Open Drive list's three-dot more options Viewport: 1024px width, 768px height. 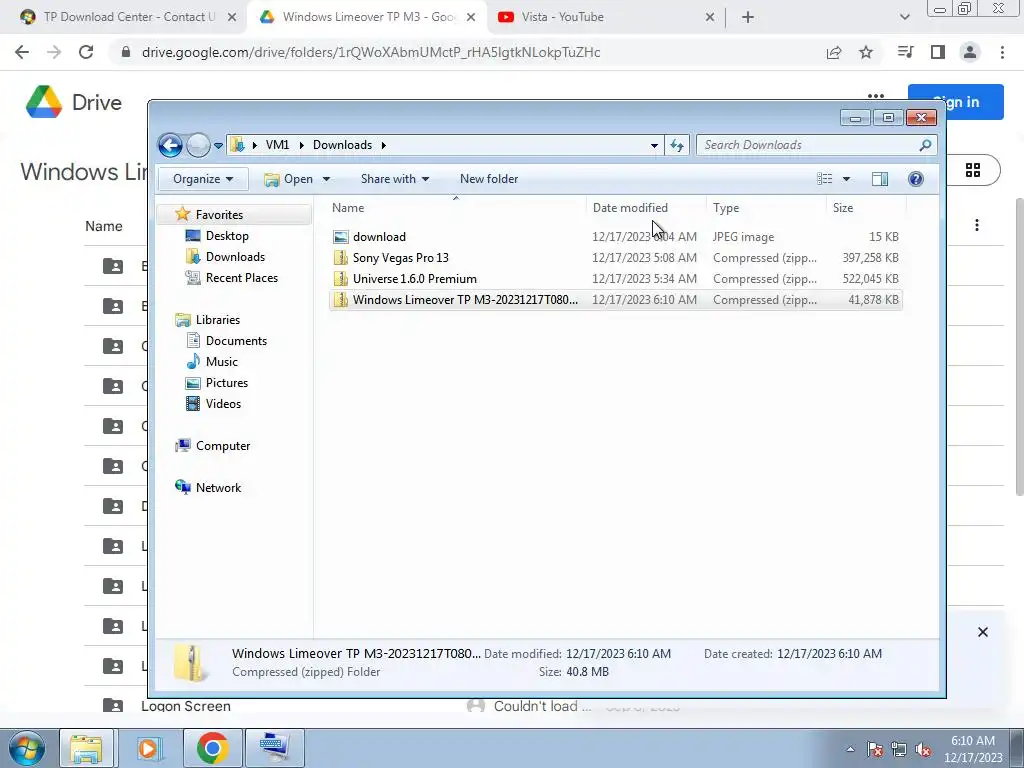click(977, 225)
